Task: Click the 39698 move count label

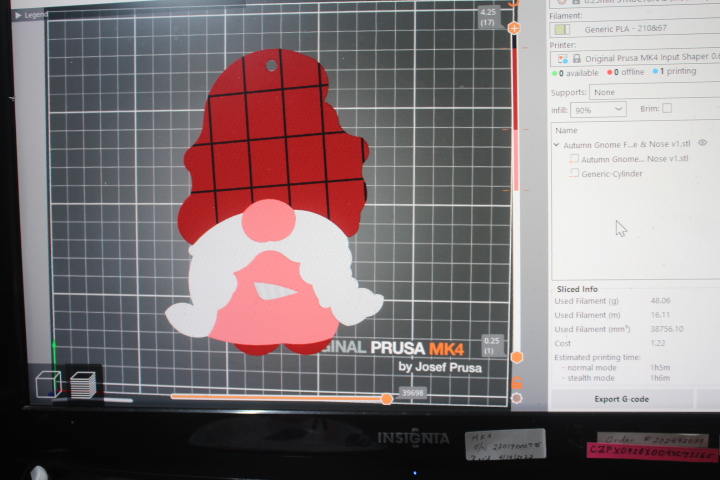Action: click(412, 393)
